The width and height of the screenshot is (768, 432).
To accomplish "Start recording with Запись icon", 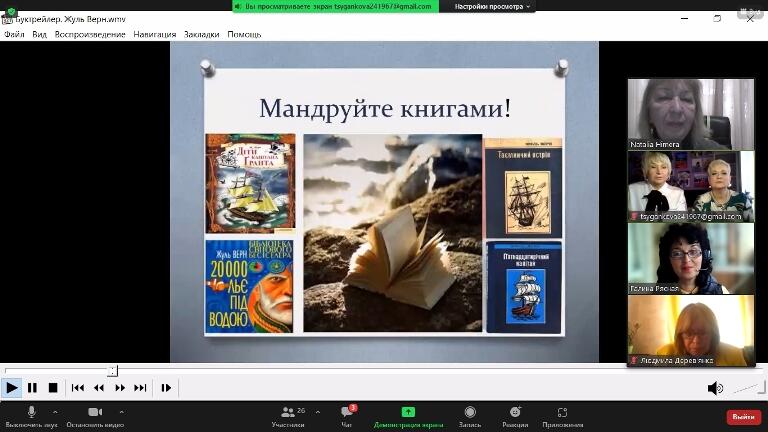I will (470, 417).
